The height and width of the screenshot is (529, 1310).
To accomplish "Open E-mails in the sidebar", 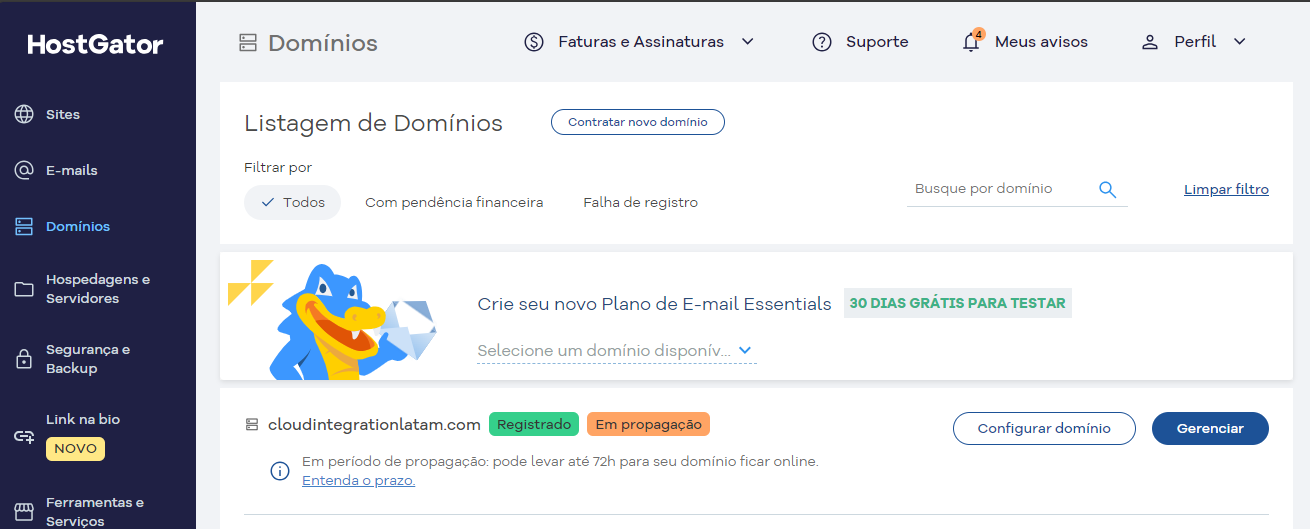I will 72,170.
